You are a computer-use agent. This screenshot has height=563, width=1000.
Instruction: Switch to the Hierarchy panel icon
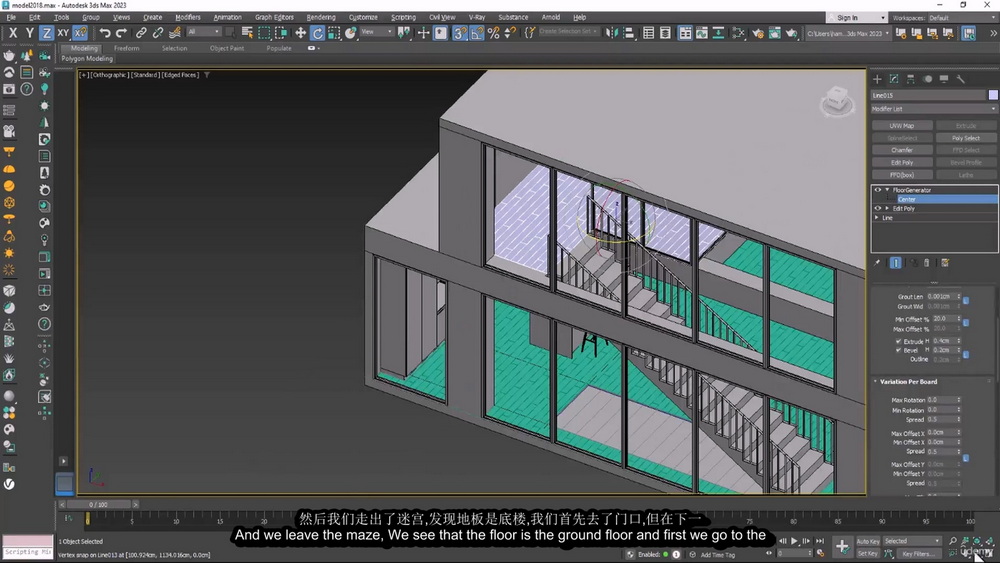pyautogui.click(x=910, y=79)
